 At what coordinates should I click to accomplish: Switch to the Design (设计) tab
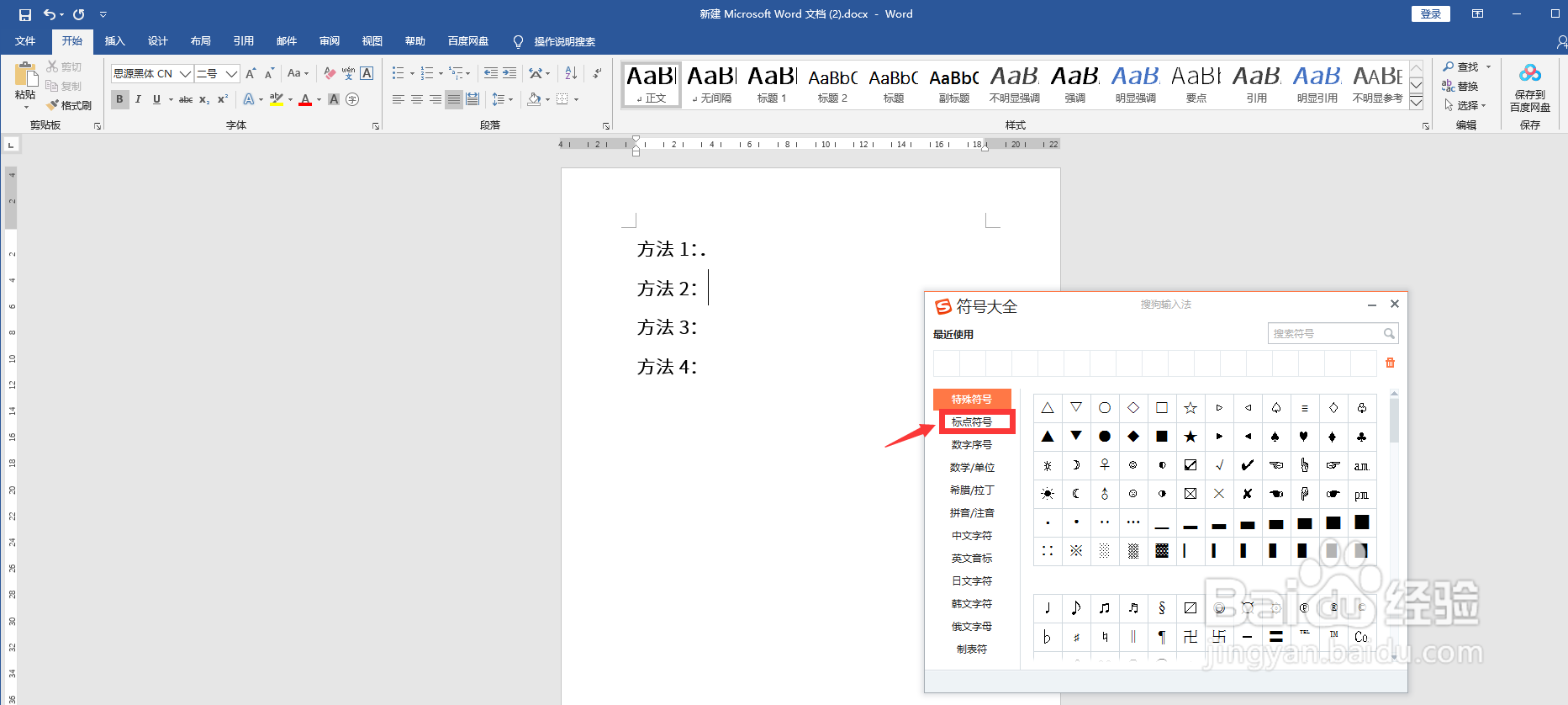[157, 41]
